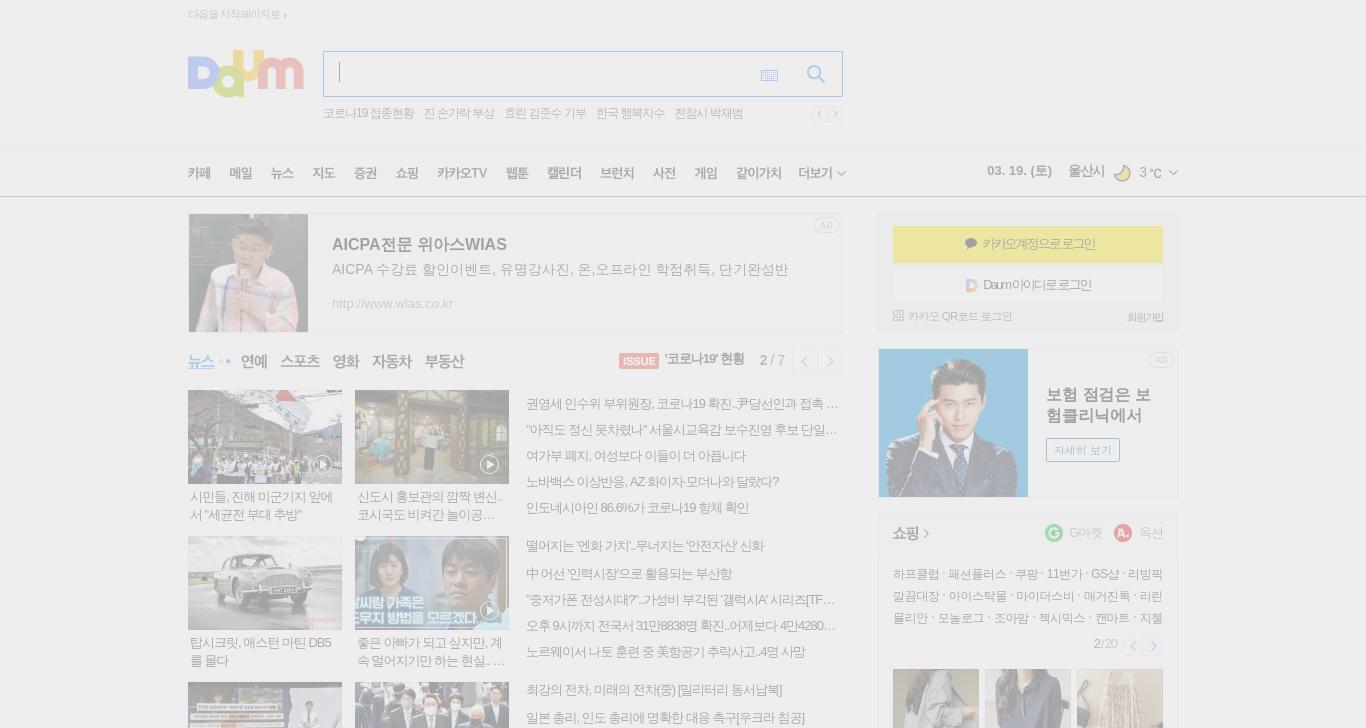
Task: Select the 스포츠 news tab
Action: tap(300, 361)
